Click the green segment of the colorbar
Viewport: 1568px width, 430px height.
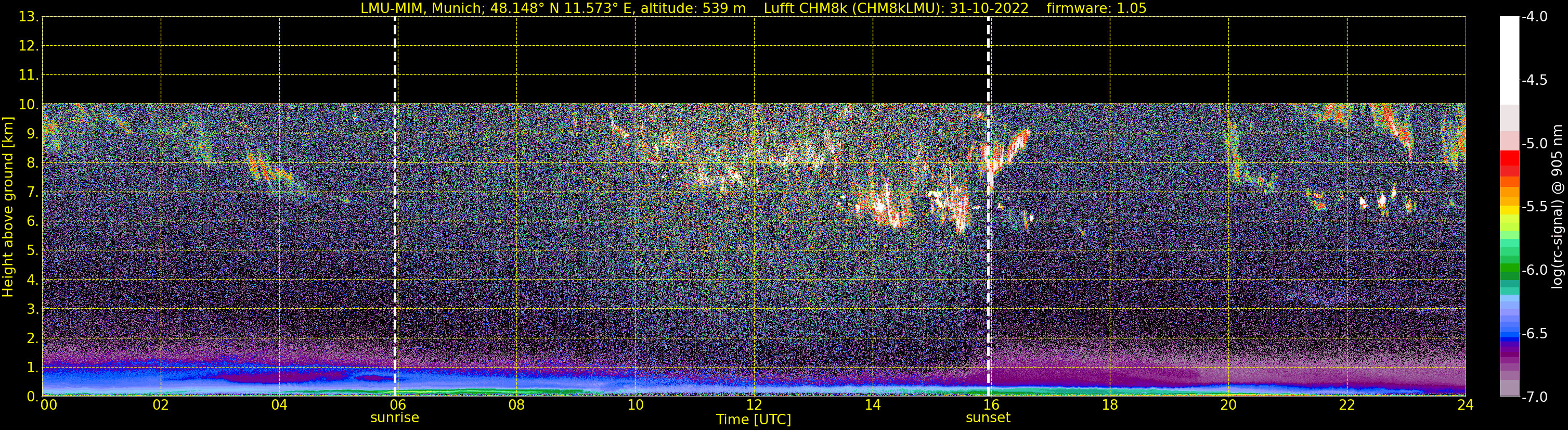[1509, 267]
